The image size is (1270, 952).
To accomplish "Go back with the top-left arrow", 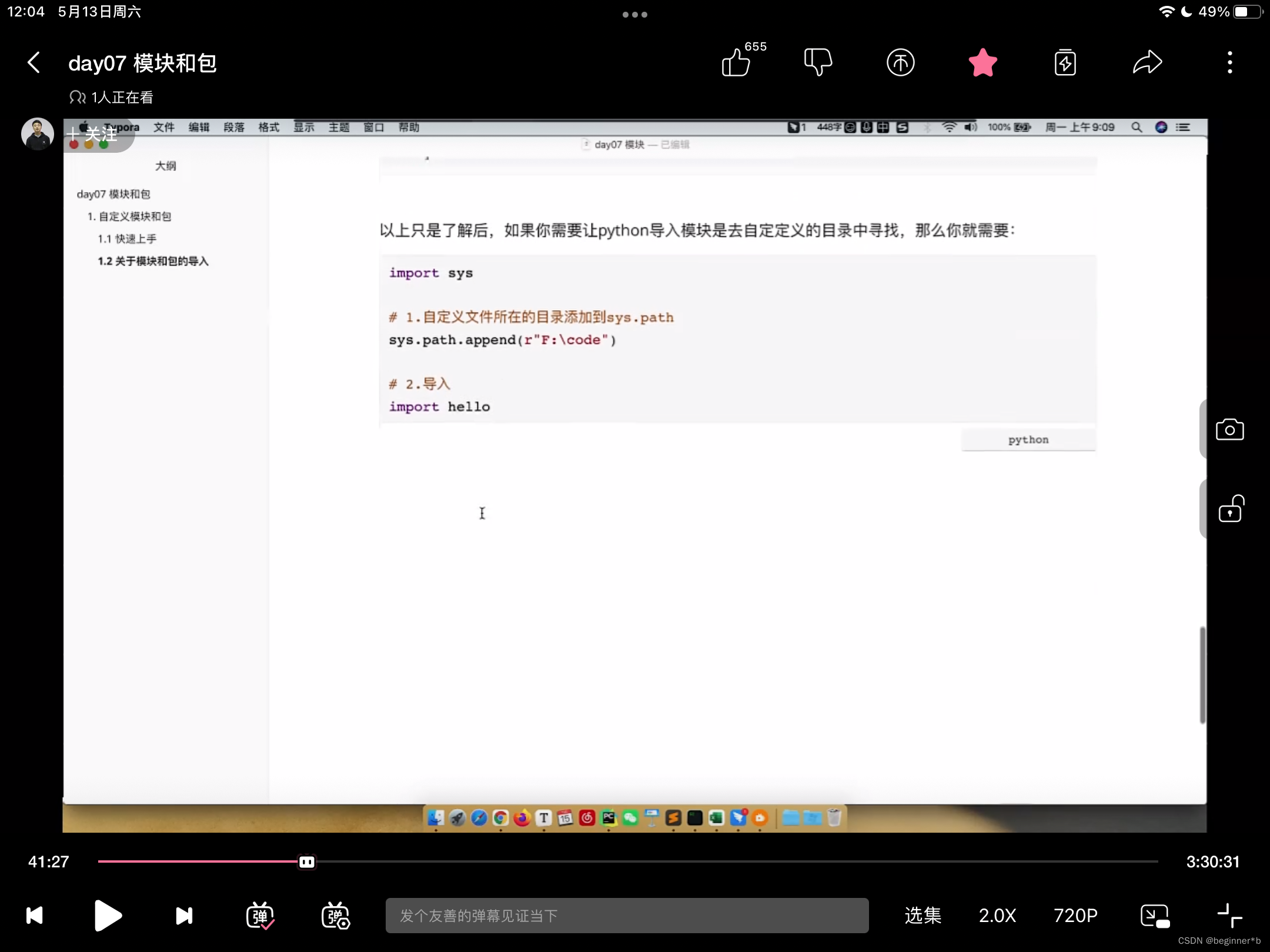I will click(34, 62).
